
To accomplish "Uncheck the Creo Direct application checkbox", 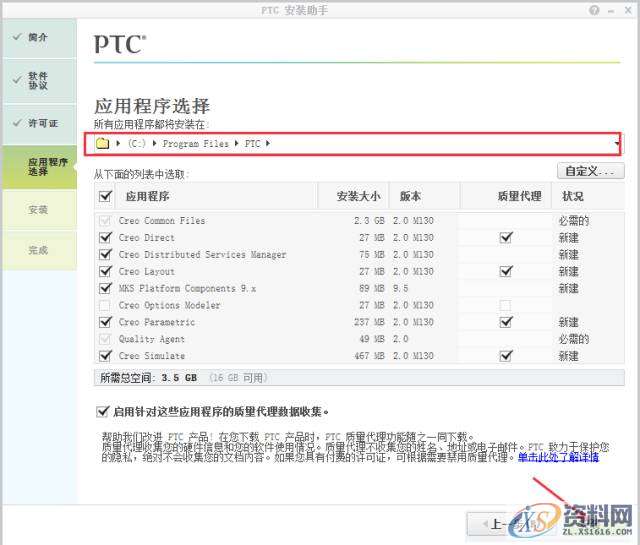I will coord(105,238).
